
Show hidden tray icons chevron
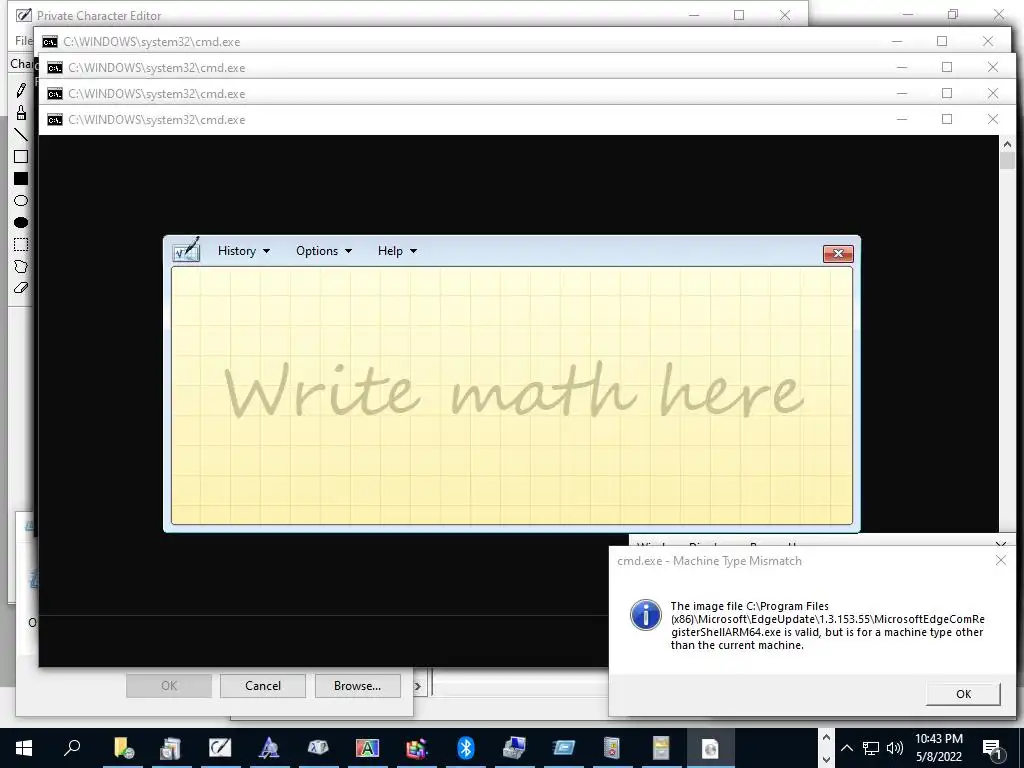point(846,748)
